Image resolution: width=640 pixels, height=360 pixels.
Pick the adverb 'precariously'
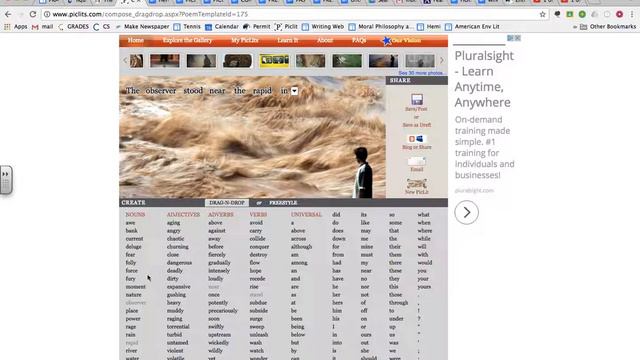pyautogui.click(x=223, y=311)
